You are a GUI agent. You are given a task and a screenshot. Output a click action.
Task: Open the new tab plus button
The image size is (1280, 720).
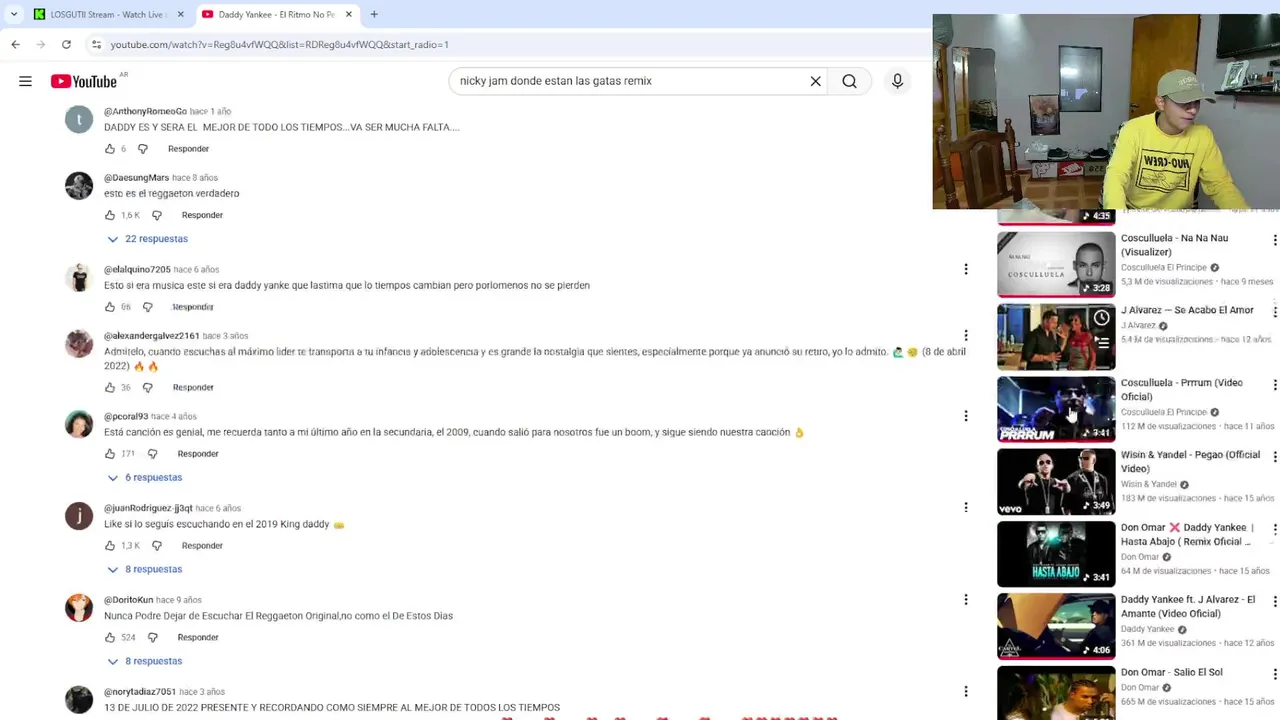click(374, 14)
